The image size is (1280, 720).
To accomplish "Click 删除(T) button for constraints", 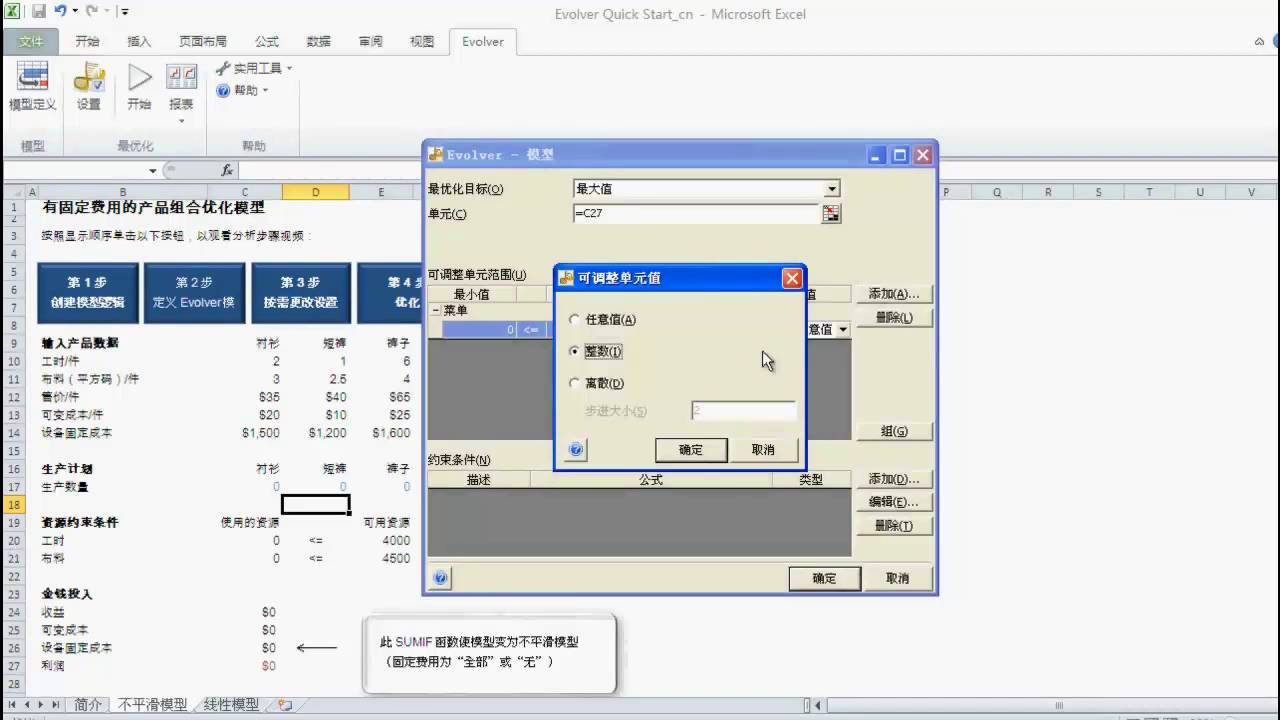I will 894,526.
